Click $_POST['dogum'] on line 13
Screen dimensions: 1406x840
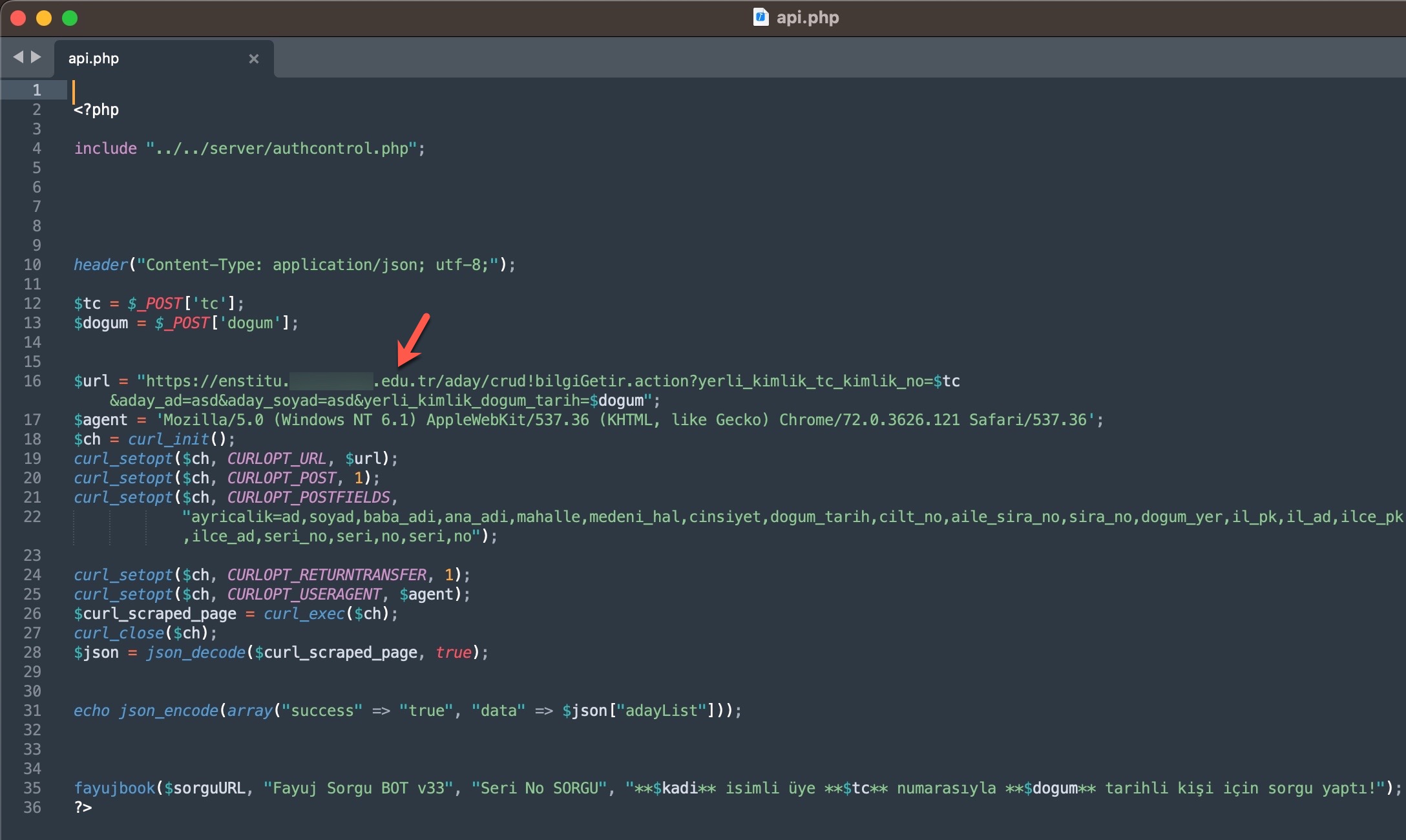point(222,323)
